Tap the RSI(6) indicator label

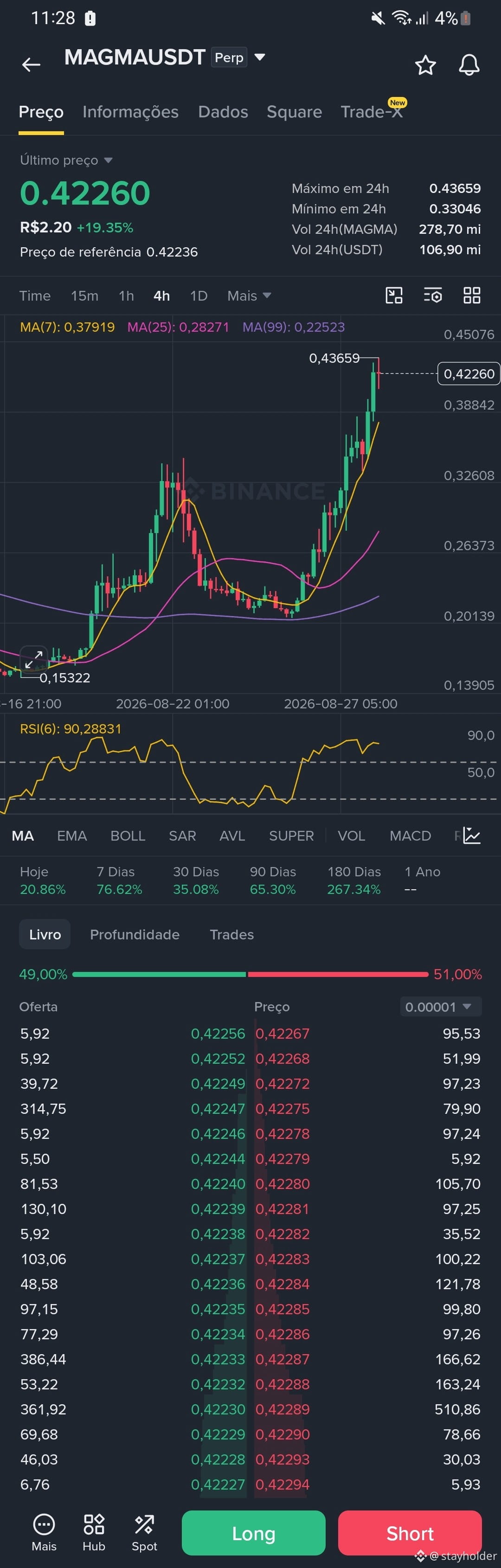[x=71, y=729]
